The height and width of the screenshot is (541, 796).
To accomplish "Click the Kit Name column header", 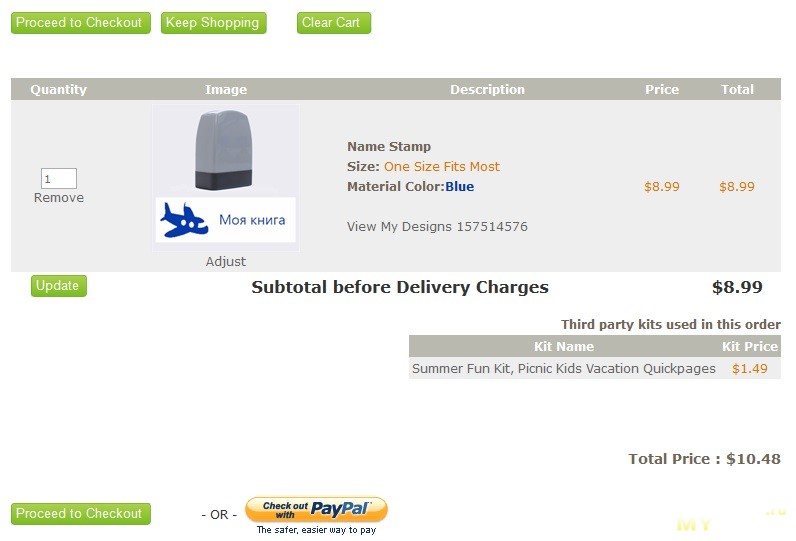I will point(563,346).
